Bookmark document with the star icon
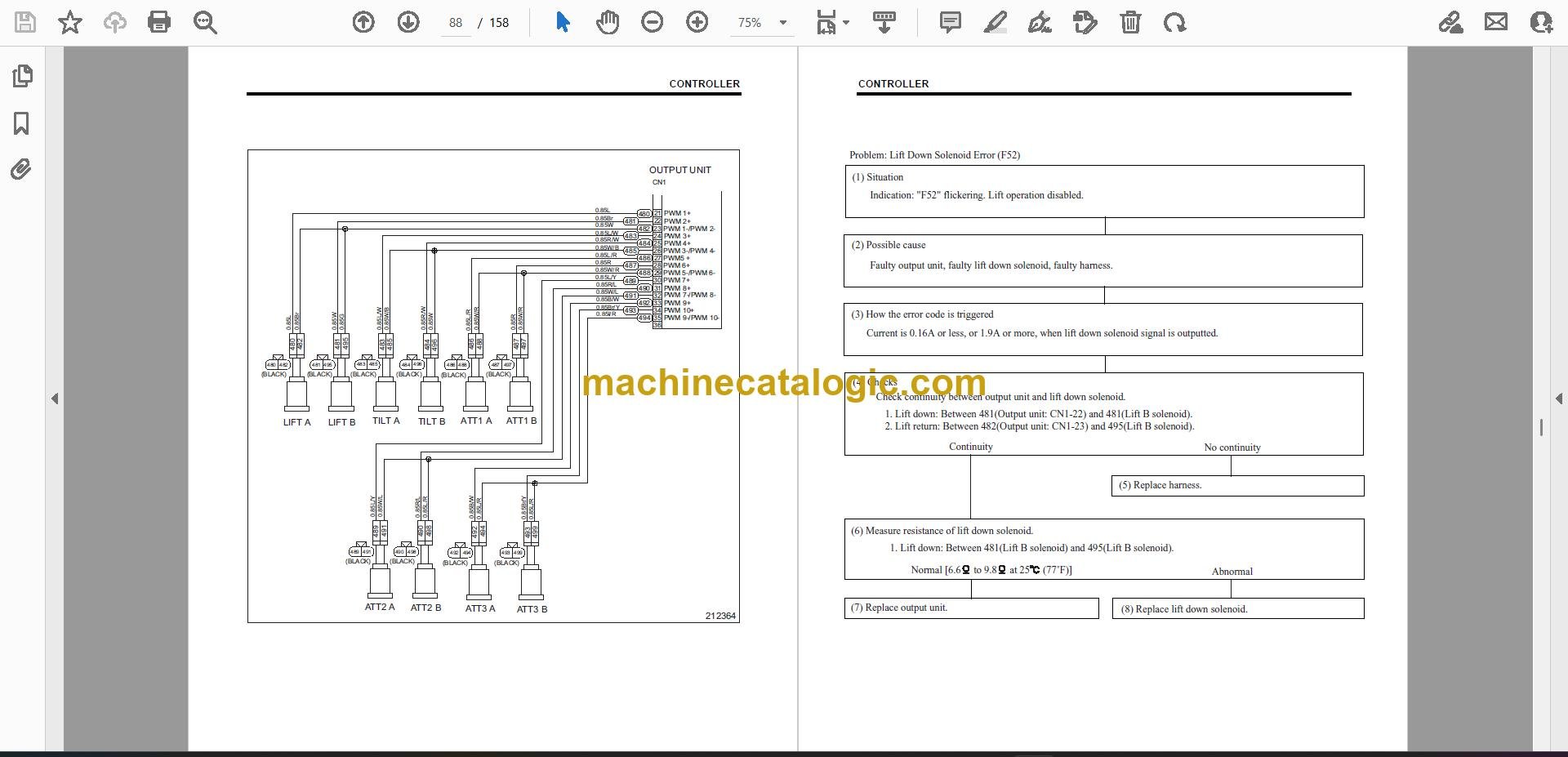The width and height of the screenshot is (1568, 757). coord(70,22)
